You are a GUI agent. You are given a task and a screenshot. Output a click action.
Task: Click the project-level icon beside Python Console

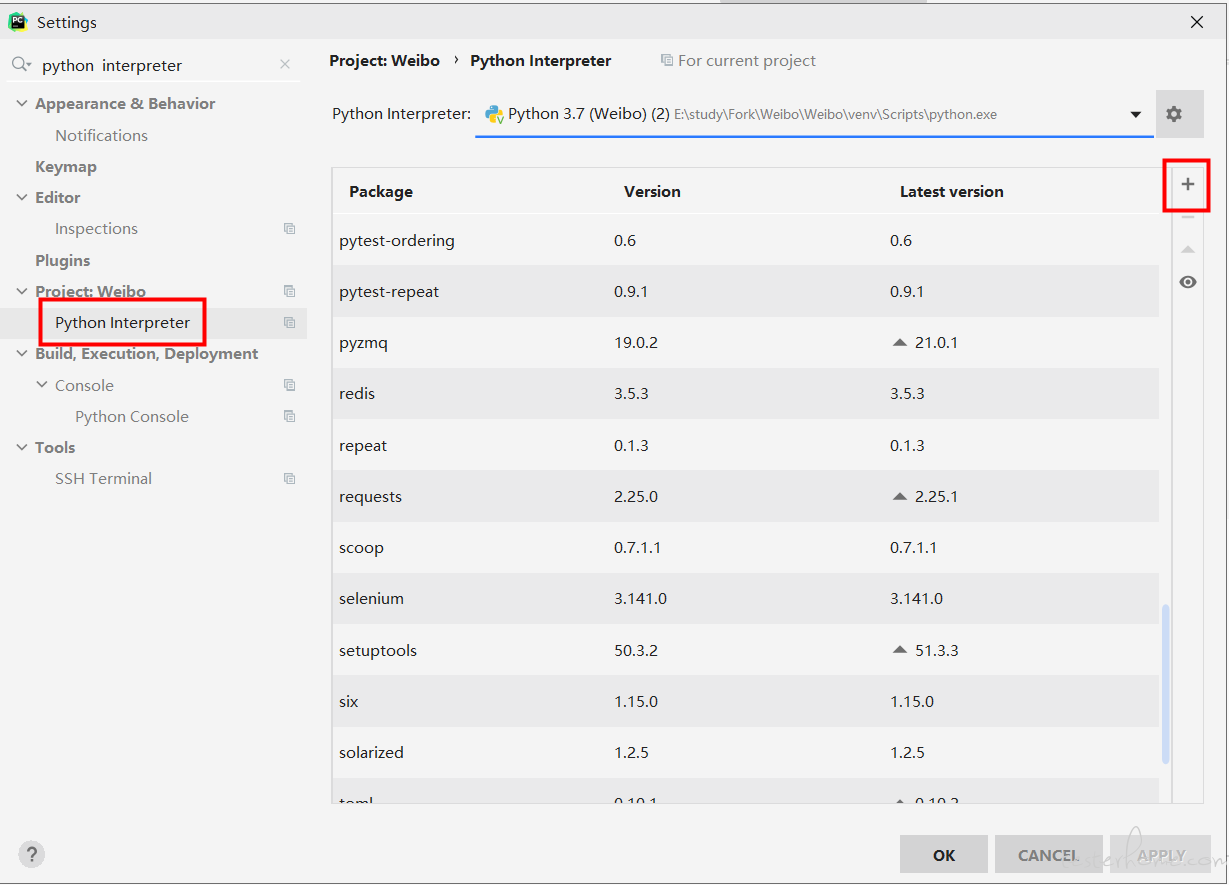[289, 417]
